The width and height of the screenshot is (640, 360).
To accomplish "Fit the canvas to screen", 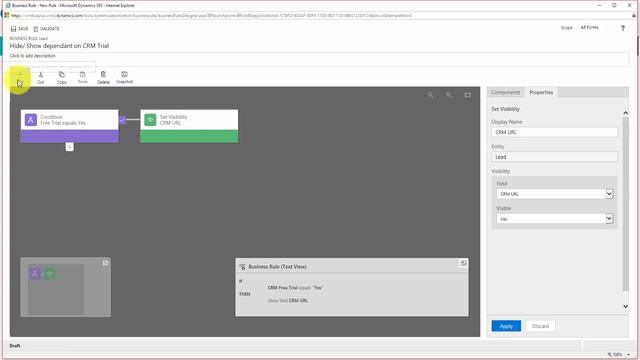I will click(x=467, y=95).
